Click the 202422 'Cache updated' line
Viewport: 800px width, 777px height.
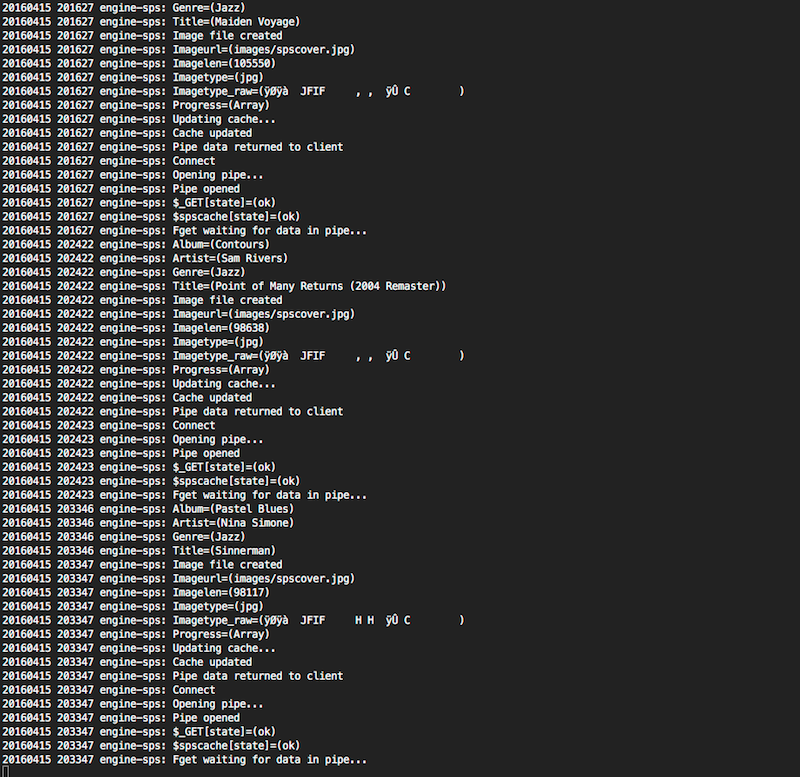tap(127, 397)
